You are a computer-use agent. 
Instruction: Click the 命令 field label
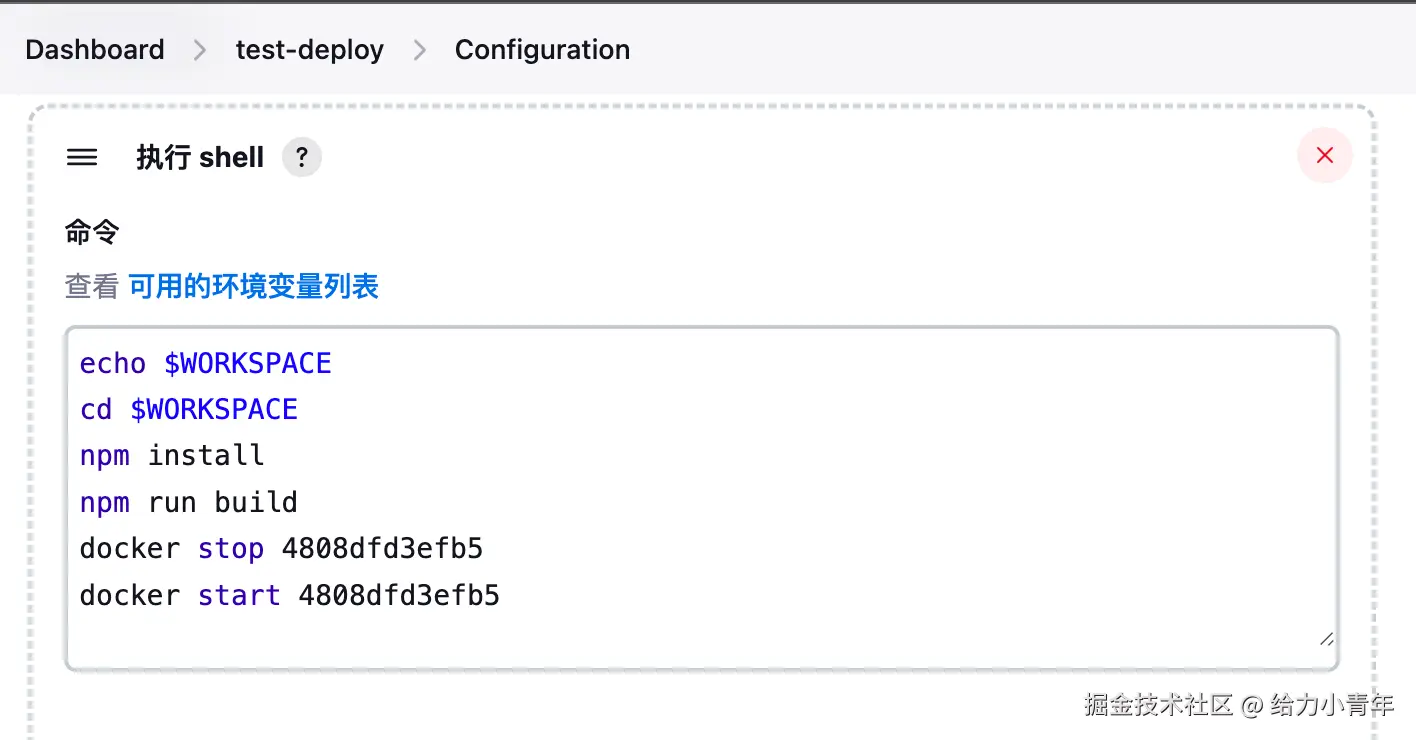coord(92,232)
